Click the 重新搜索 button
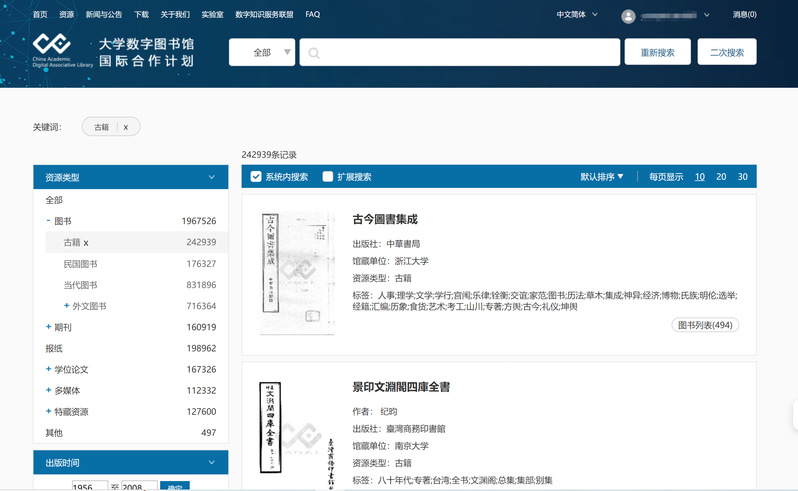Screen dimensions: 798x491 coord(658,52)
